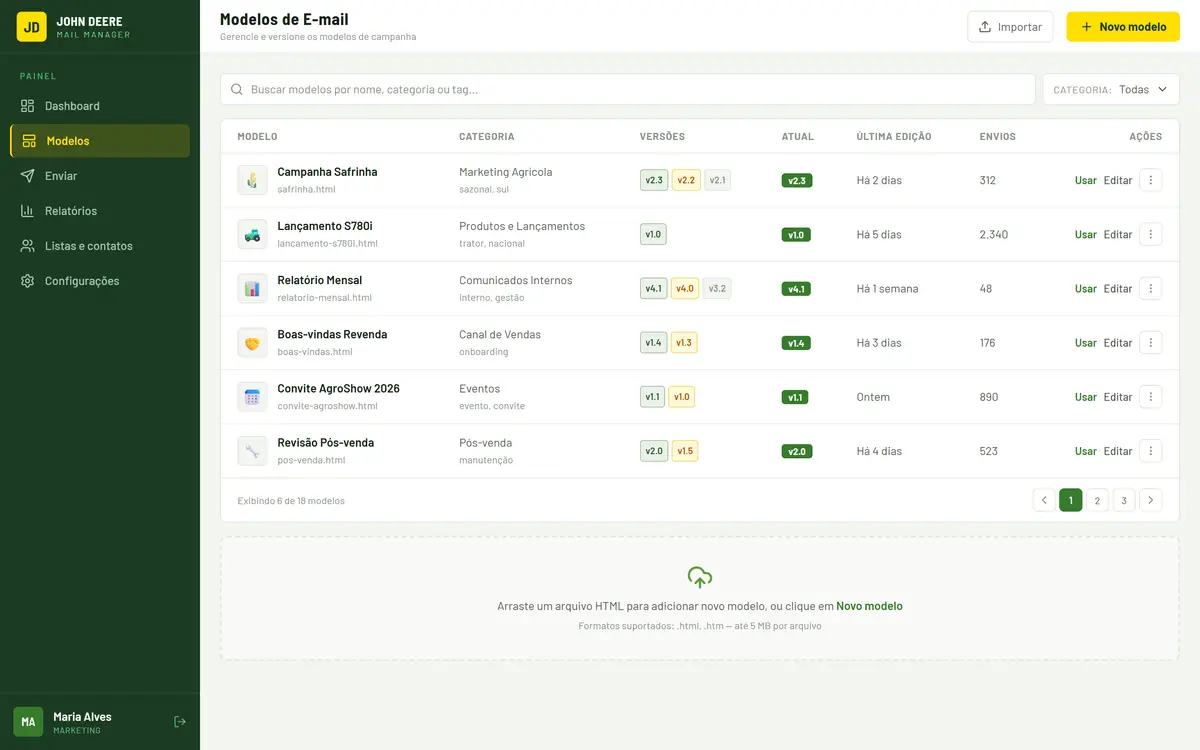Click the logout icon next to Maria Alves
The height and width of the screenshot is (750, 1200).
point(180,722)
